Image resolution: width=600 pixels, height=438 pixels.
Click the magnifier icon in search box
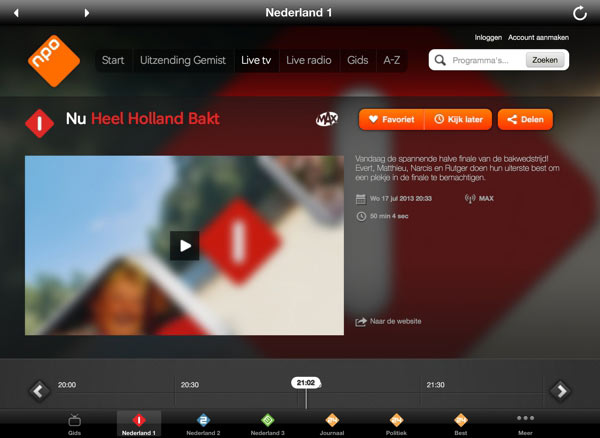pos(440,60)
